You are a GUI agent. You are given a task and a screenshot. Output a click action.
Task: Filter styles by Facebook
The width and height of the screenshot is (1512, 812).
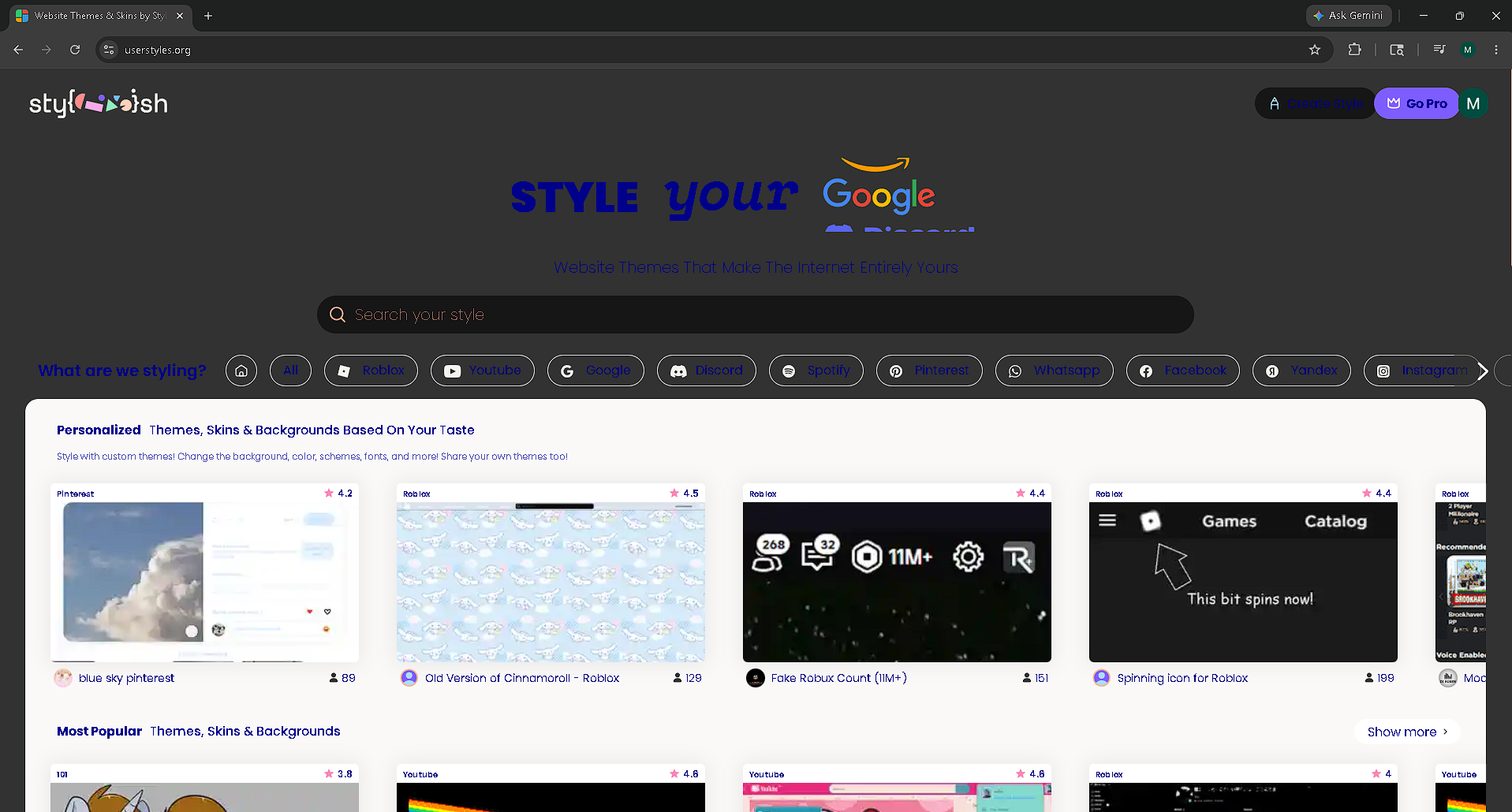[1183, 371]
